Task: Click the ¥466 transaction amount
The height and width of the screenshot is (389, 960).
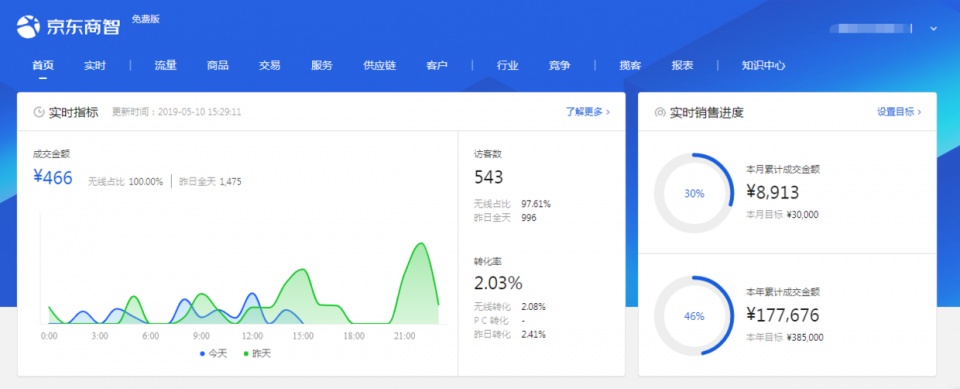Action: 53,178
